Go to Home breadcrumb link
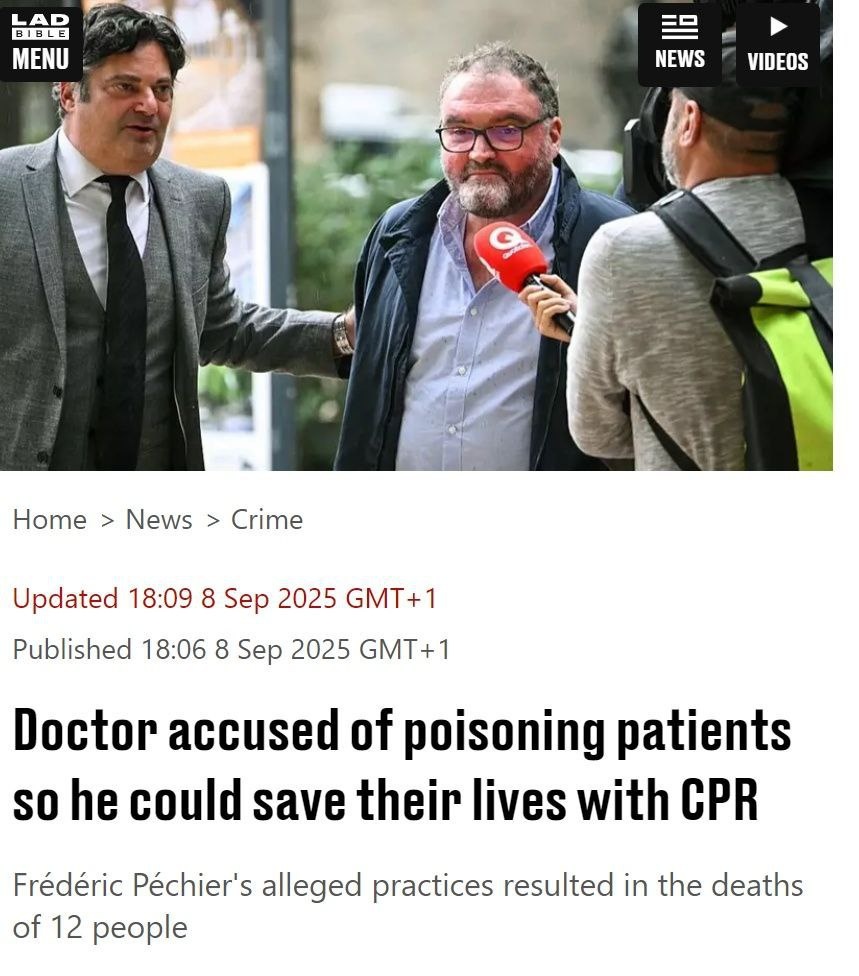 [50, 520]
